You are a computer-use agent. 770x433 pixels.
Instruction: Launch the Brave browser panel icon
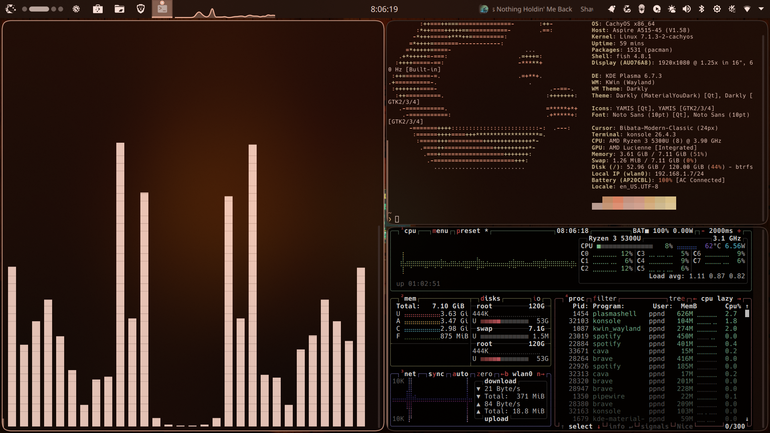point(141,9)
